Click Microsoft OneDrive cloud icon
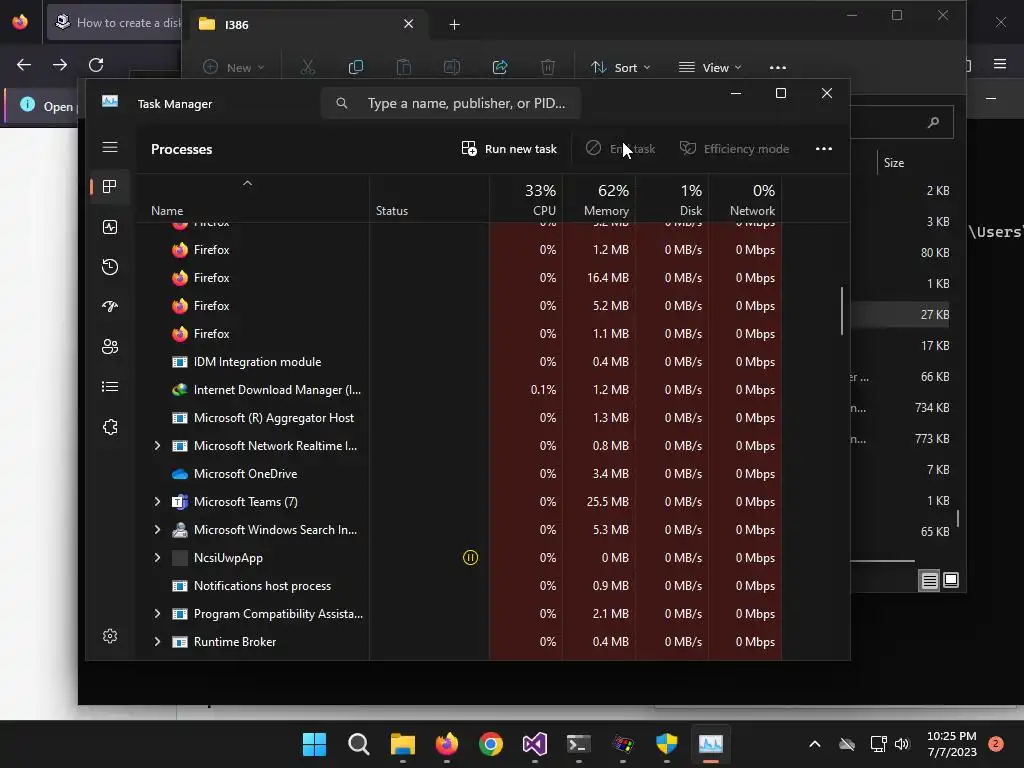Screen dimensions: 1024x768 tap(180, 474)
